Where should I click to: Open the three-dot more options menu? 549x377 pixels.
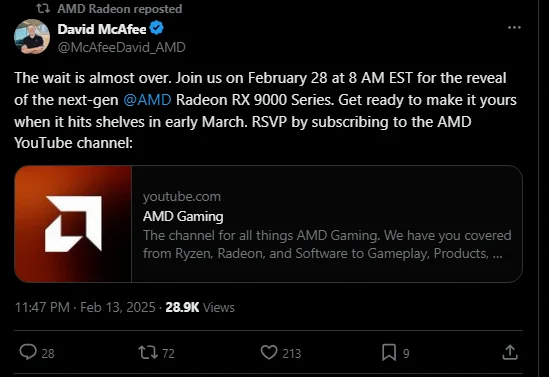[x=514, y=27]
